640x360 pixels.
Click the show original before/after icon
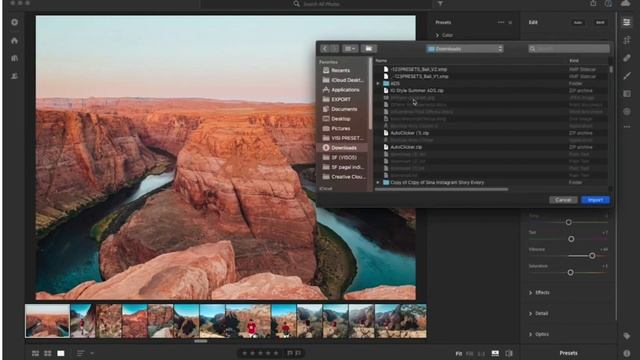509,353
